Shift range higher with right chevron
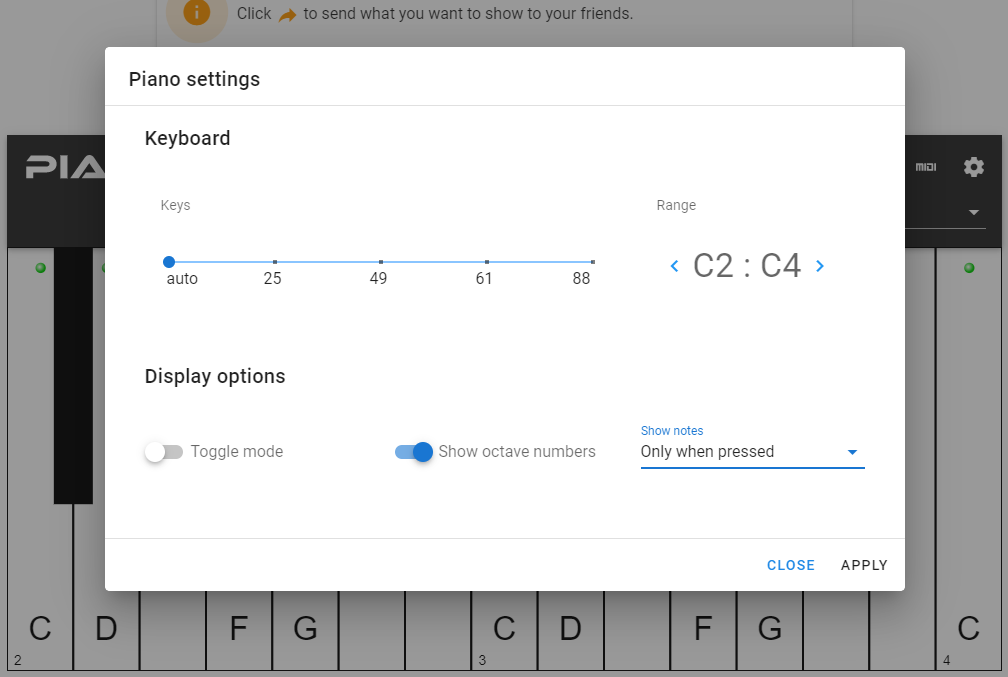This screenshot has width=1008, height=677. (820, 266)
